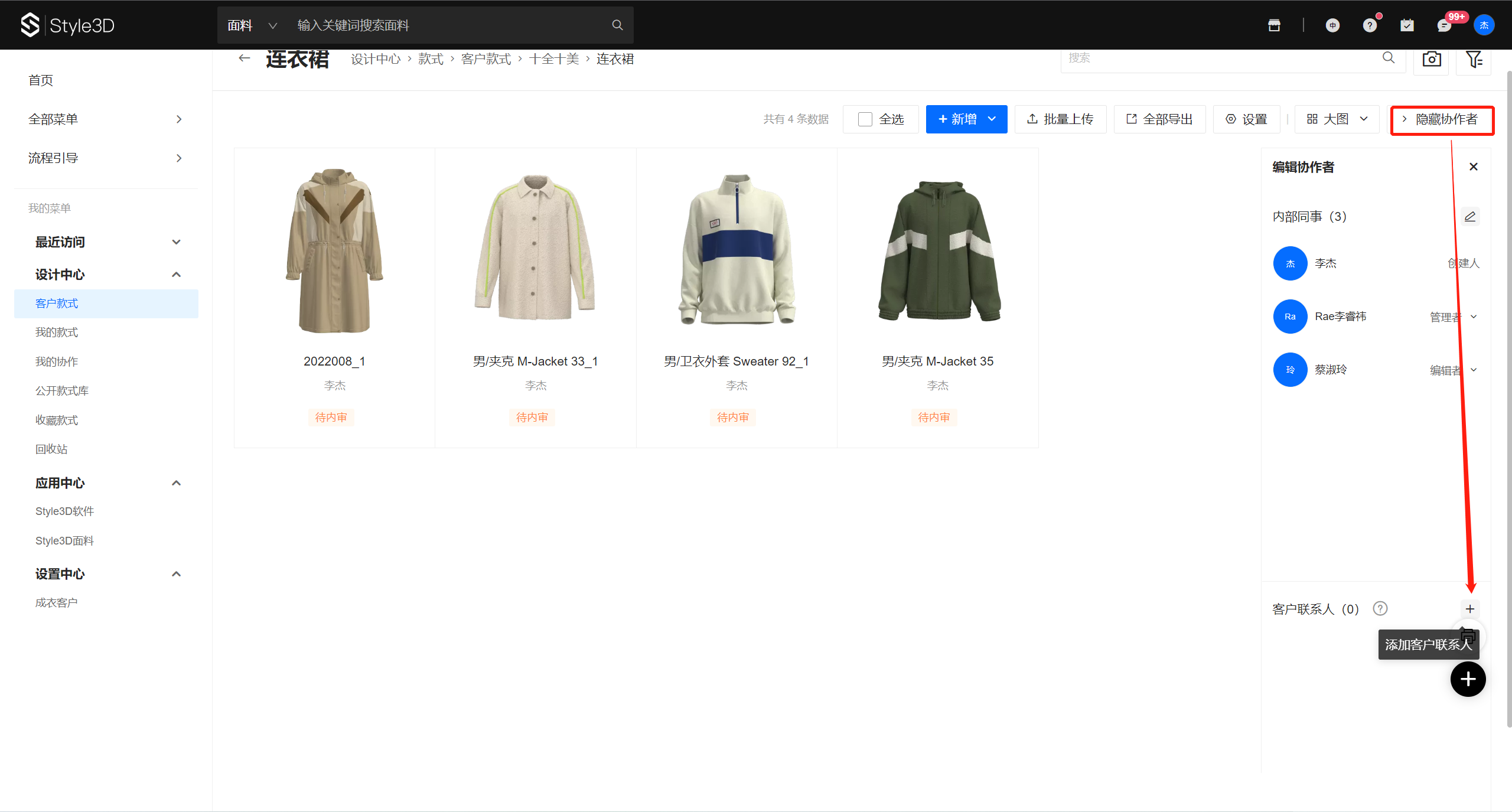Open the messages icon with 99+ badge
This screenshot has width=1512, height=812.
click(1444, 25)
